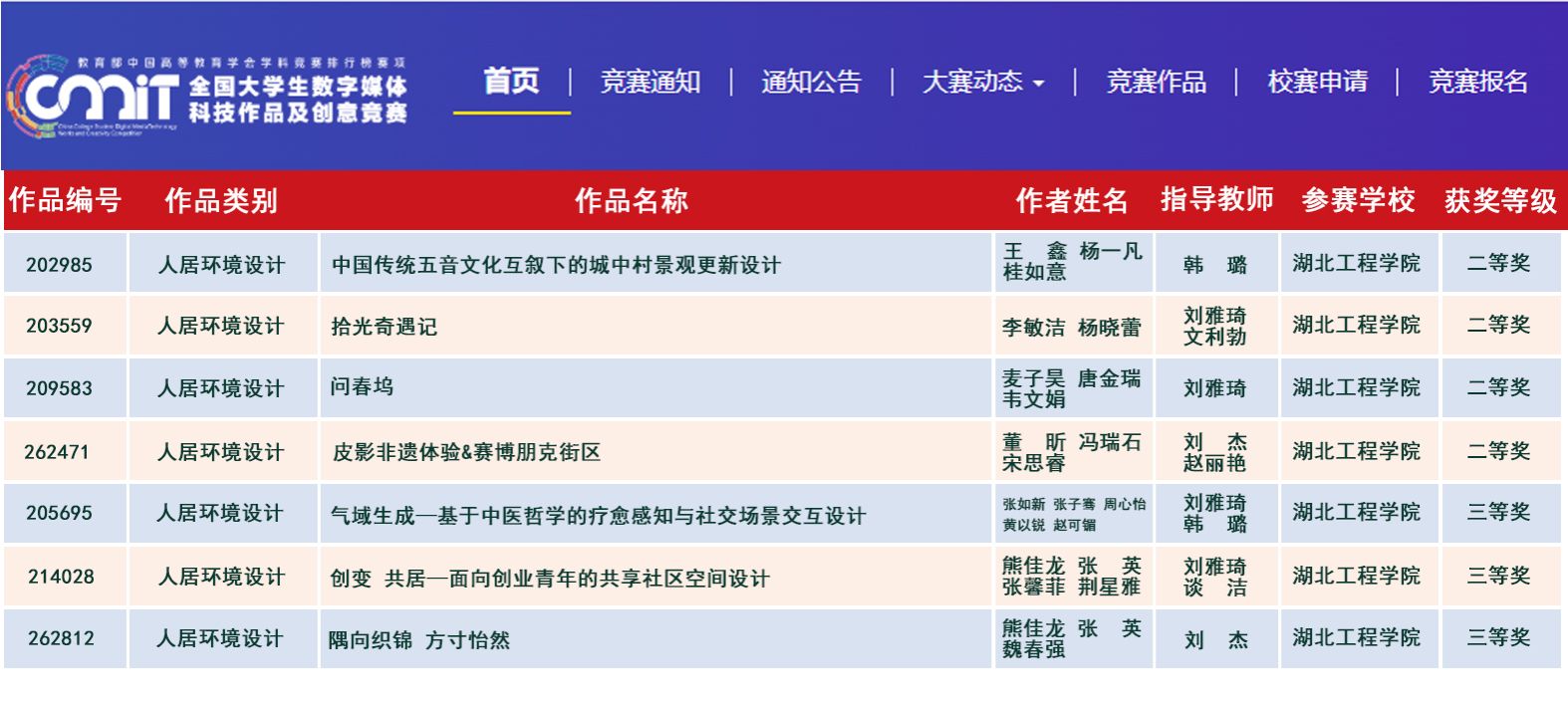Open work titled 拾光奇遇记
This screenshot has width=1568, height=708.
click(x=384, y=327)
